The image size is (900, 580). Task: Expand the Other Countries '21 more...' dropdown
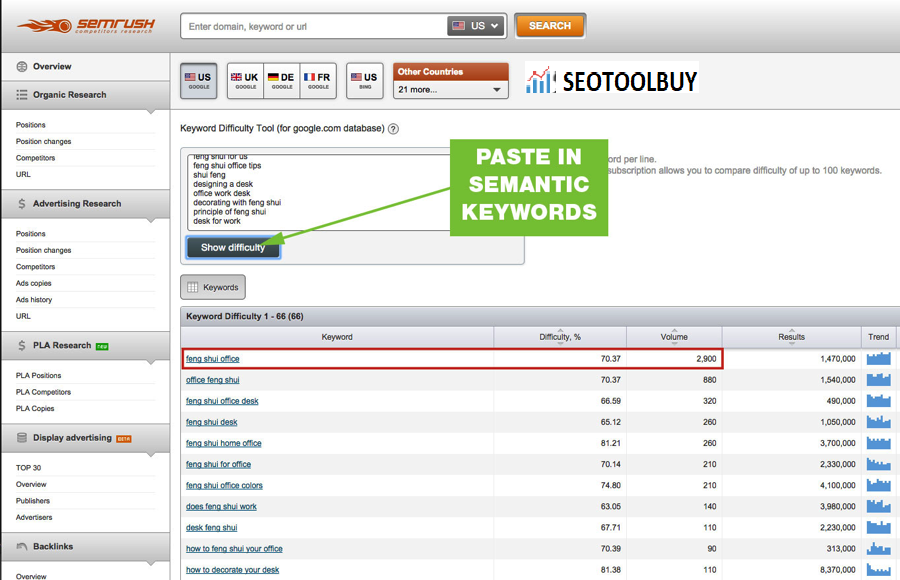click(x=451, y=90)
